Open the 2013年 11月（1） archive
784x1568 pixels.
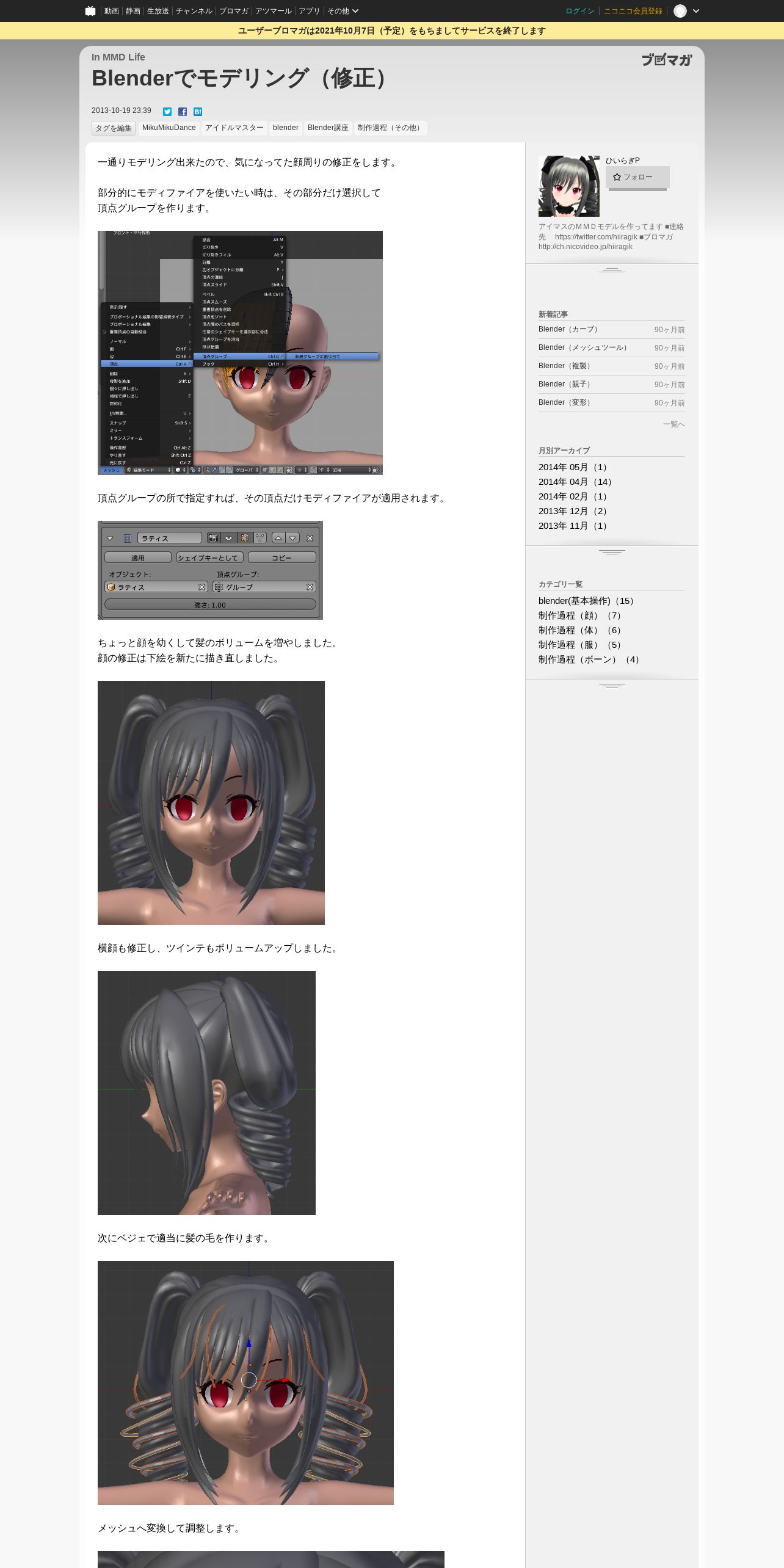[575, 526]
